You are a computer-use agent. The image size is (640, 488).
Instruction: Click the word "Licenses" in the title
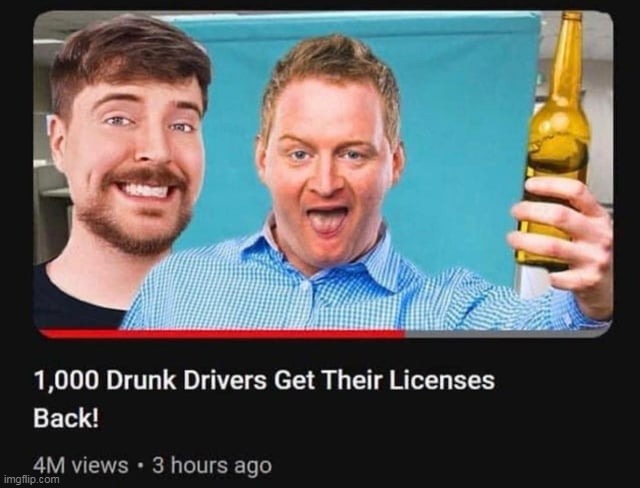(441, 380)
